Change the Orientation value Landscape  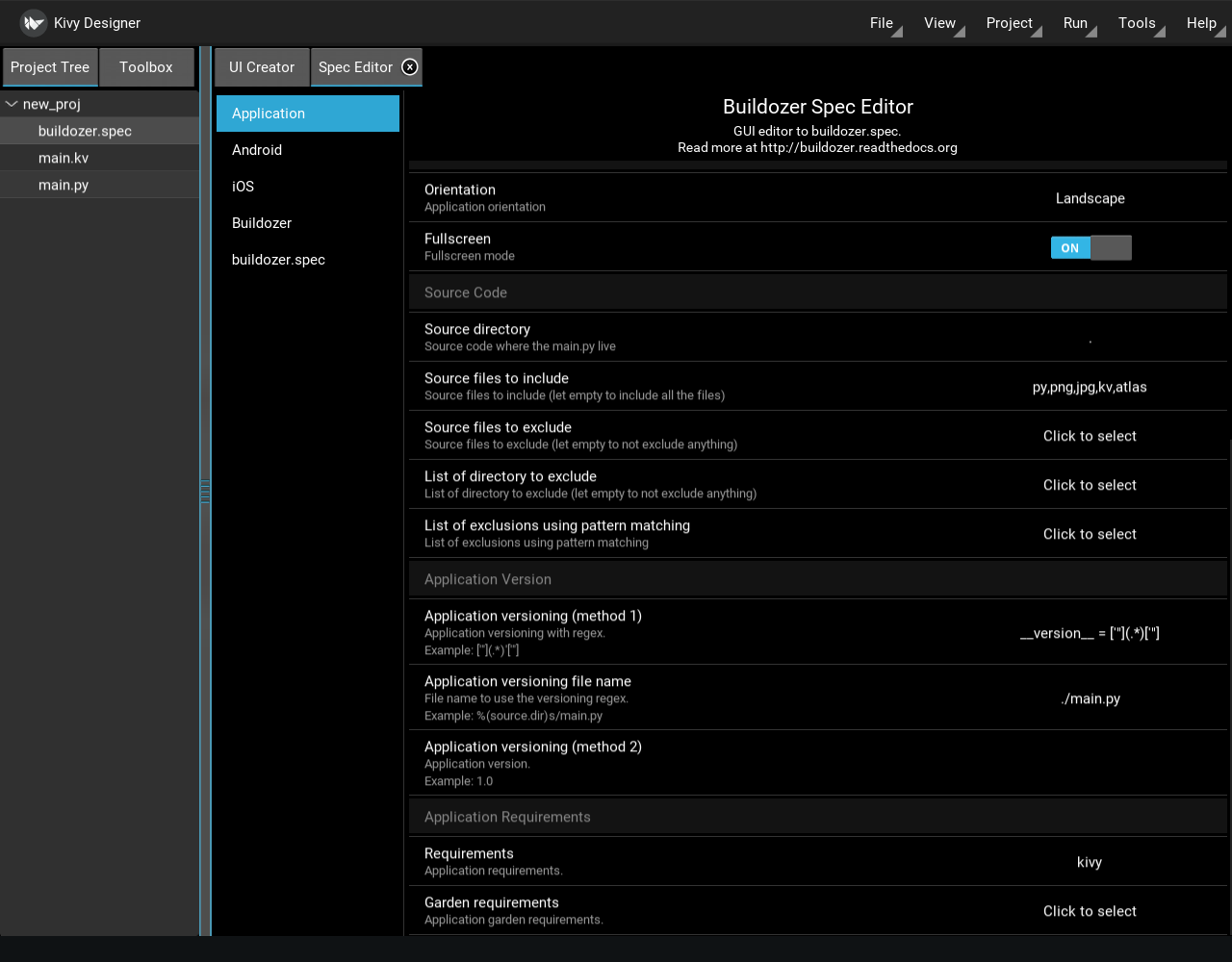point(1090,198)
